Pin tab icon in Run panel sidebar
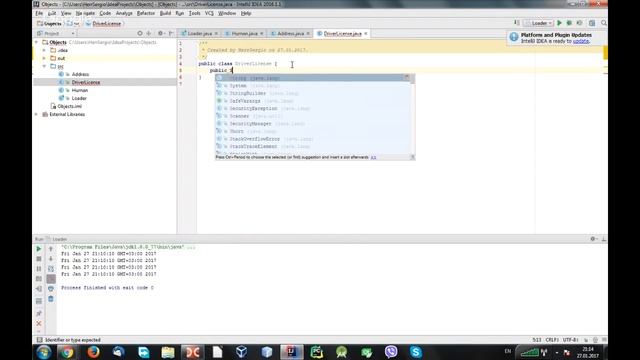 [39, 313]
